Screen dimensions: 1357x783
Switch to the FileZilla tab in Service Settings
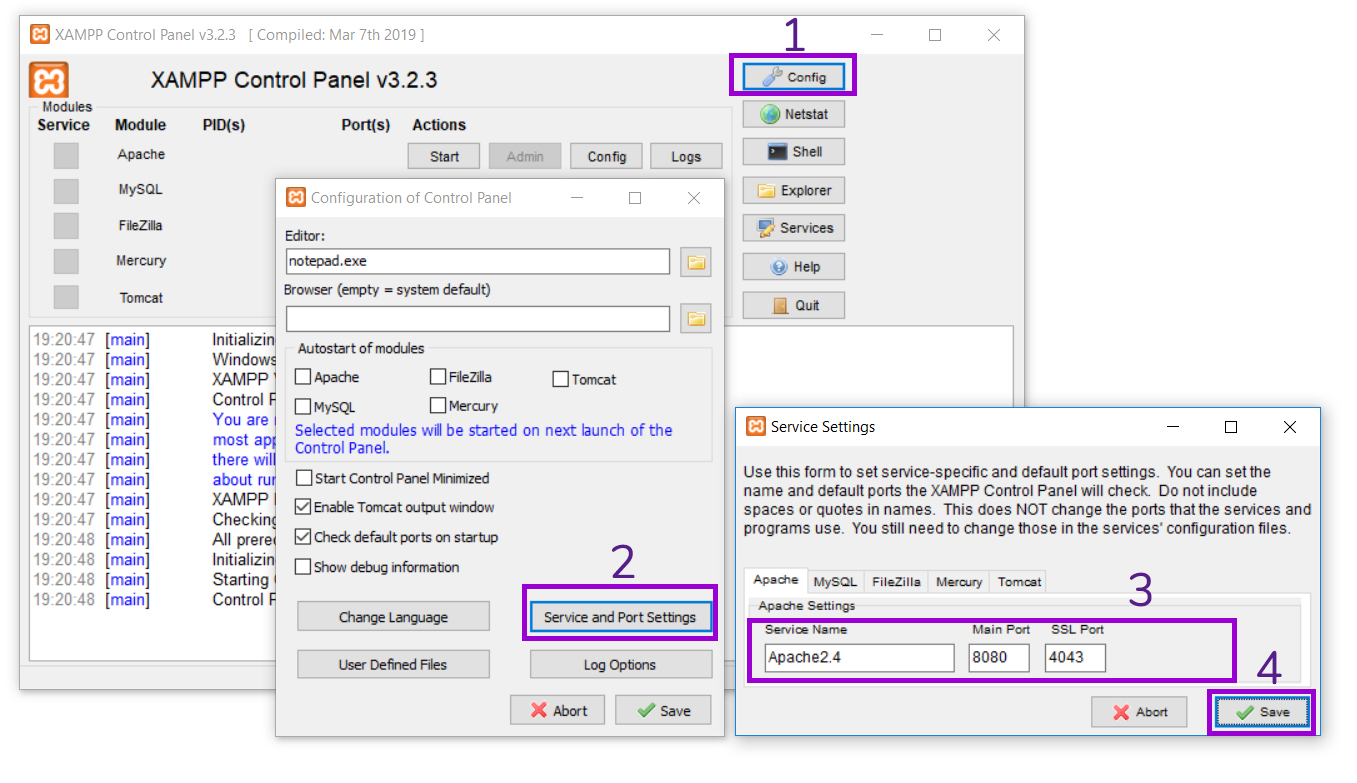click(896, 582)
